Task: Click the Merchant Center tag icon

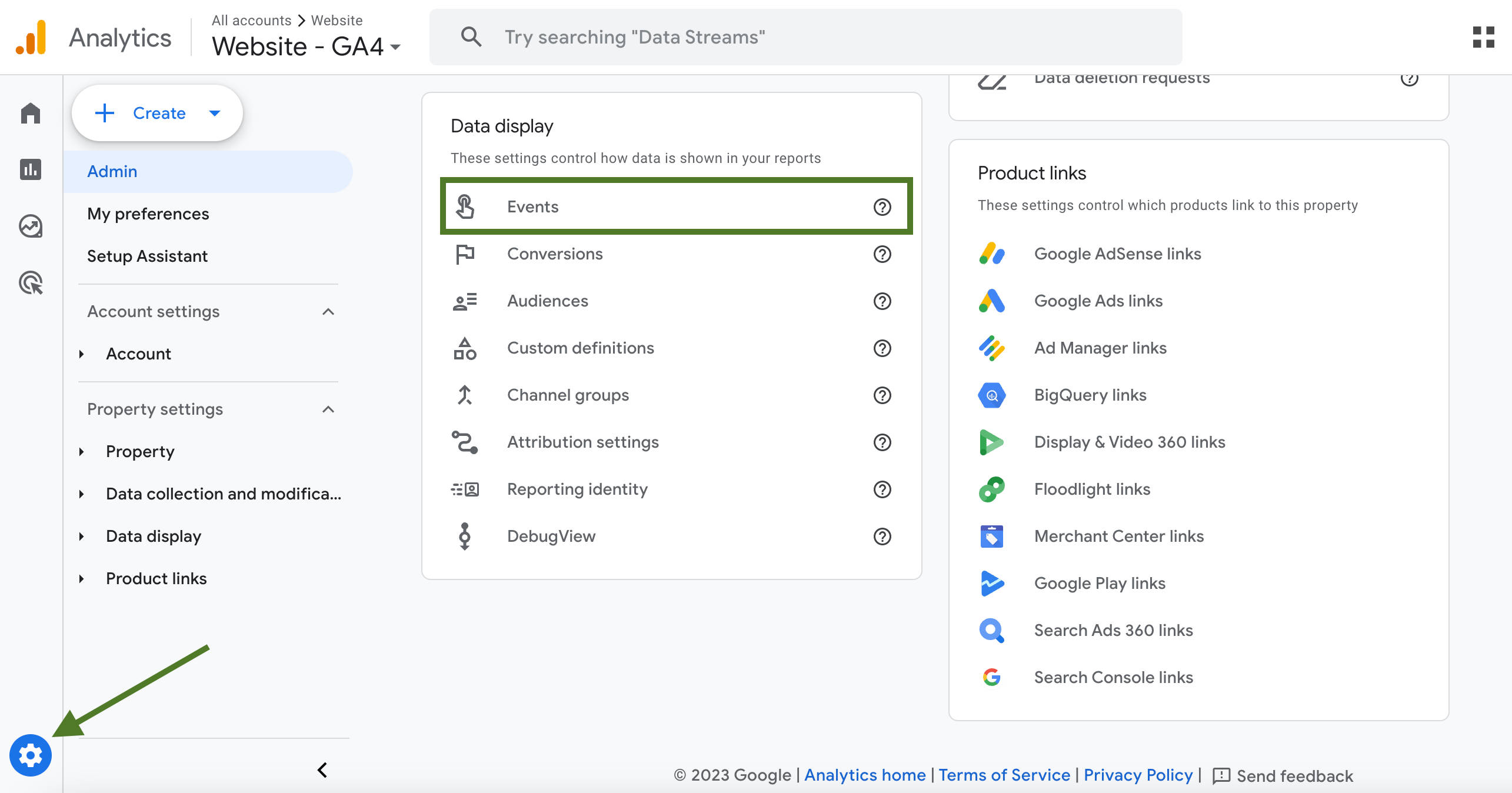Action: coord(992,536)
